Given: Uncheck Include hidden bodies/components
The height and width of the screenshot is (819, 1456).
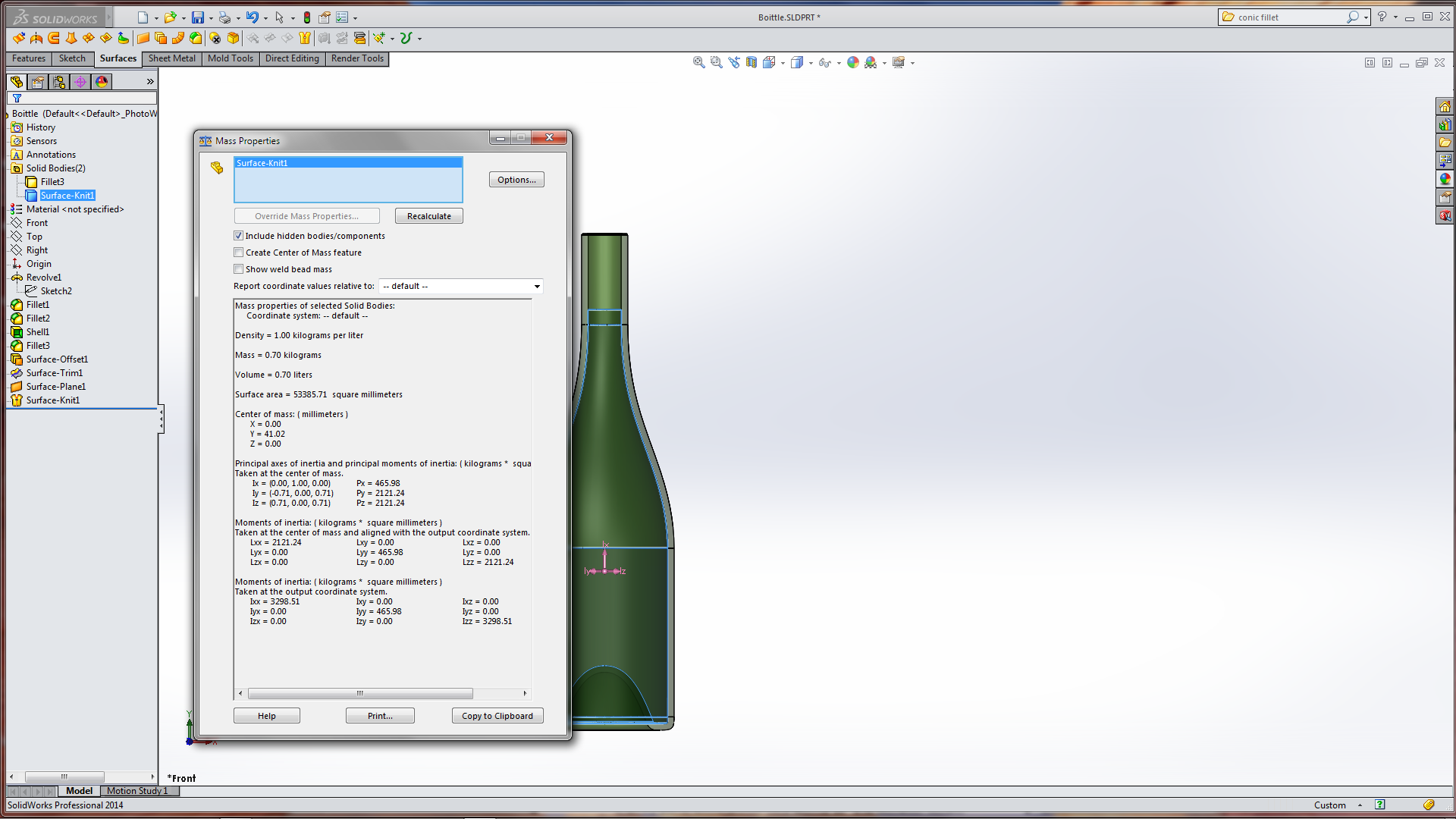Looking at the screenshot, I should click(x=239, y=236).
